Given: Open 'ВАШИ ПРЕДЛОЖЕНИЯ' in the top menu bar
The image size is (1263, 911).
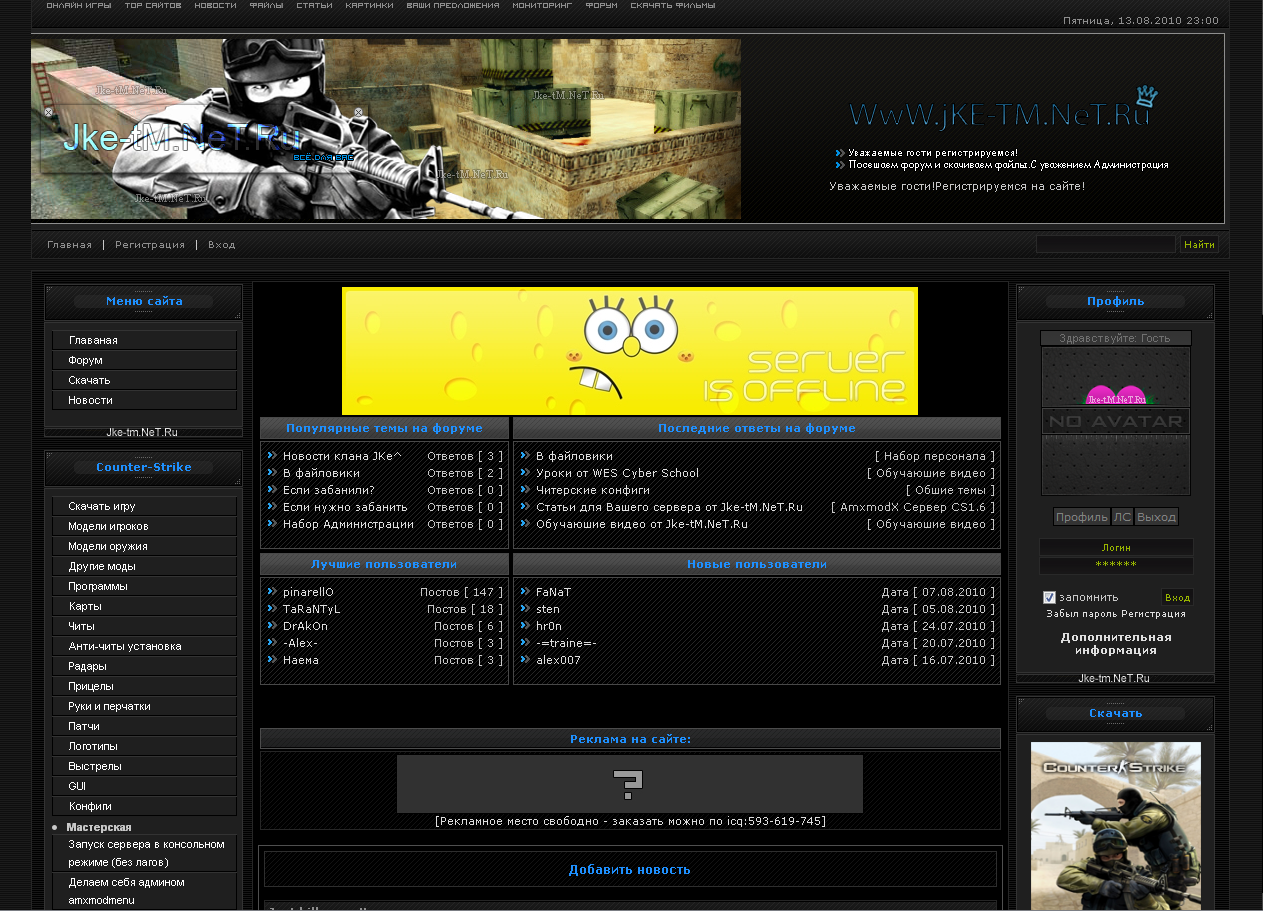Looking at the screenshot, I should coord(453,6).
